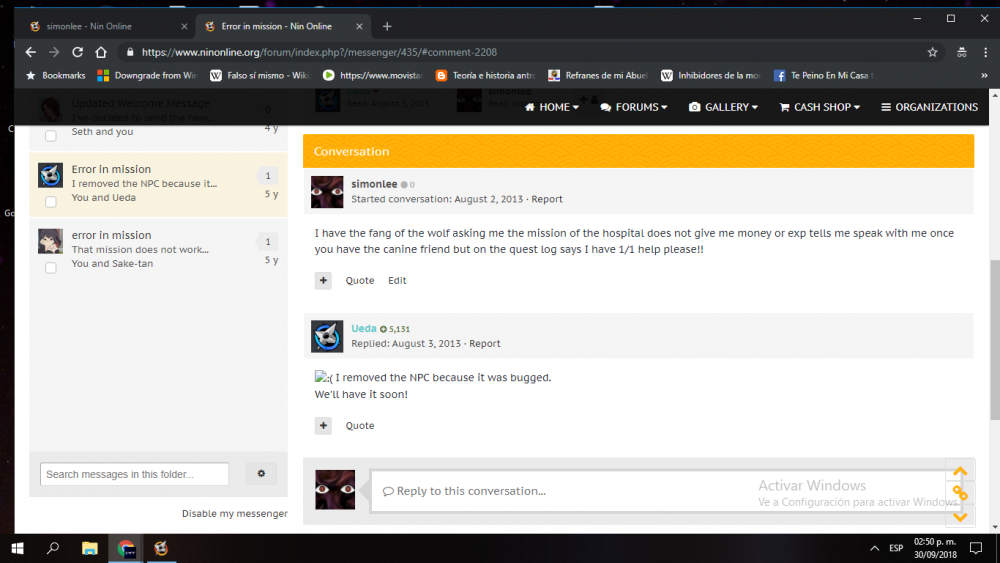
Task: Click the 'Reply to this conversation' field
Action: [x=560, y=491]
